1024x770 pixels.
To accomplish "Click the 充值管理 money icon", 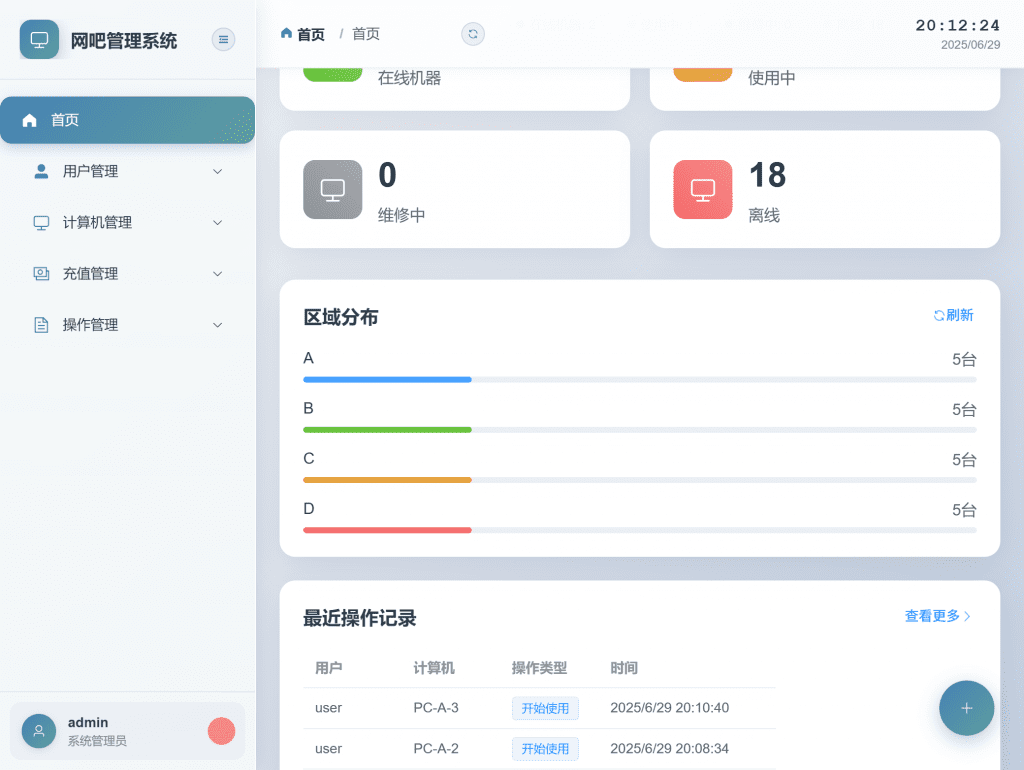I will click(x=41, y=274).
